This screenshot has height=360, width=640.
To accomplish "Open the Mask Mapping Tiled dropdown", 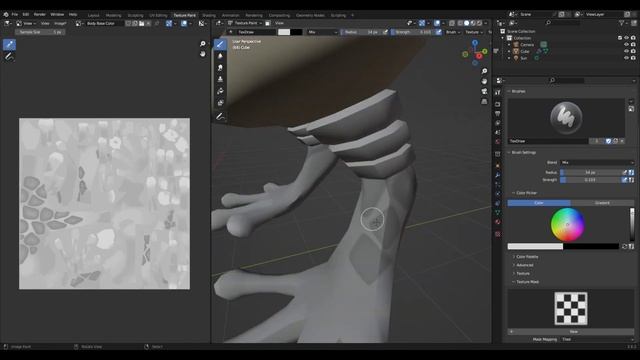I will (x=597, y=339).
